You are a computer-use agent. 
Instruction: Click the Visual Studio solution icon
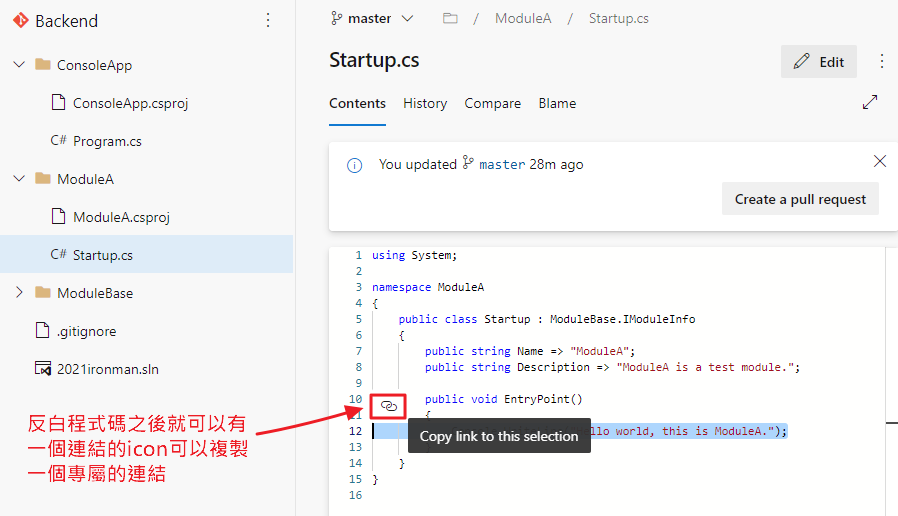tap(43, 368)
